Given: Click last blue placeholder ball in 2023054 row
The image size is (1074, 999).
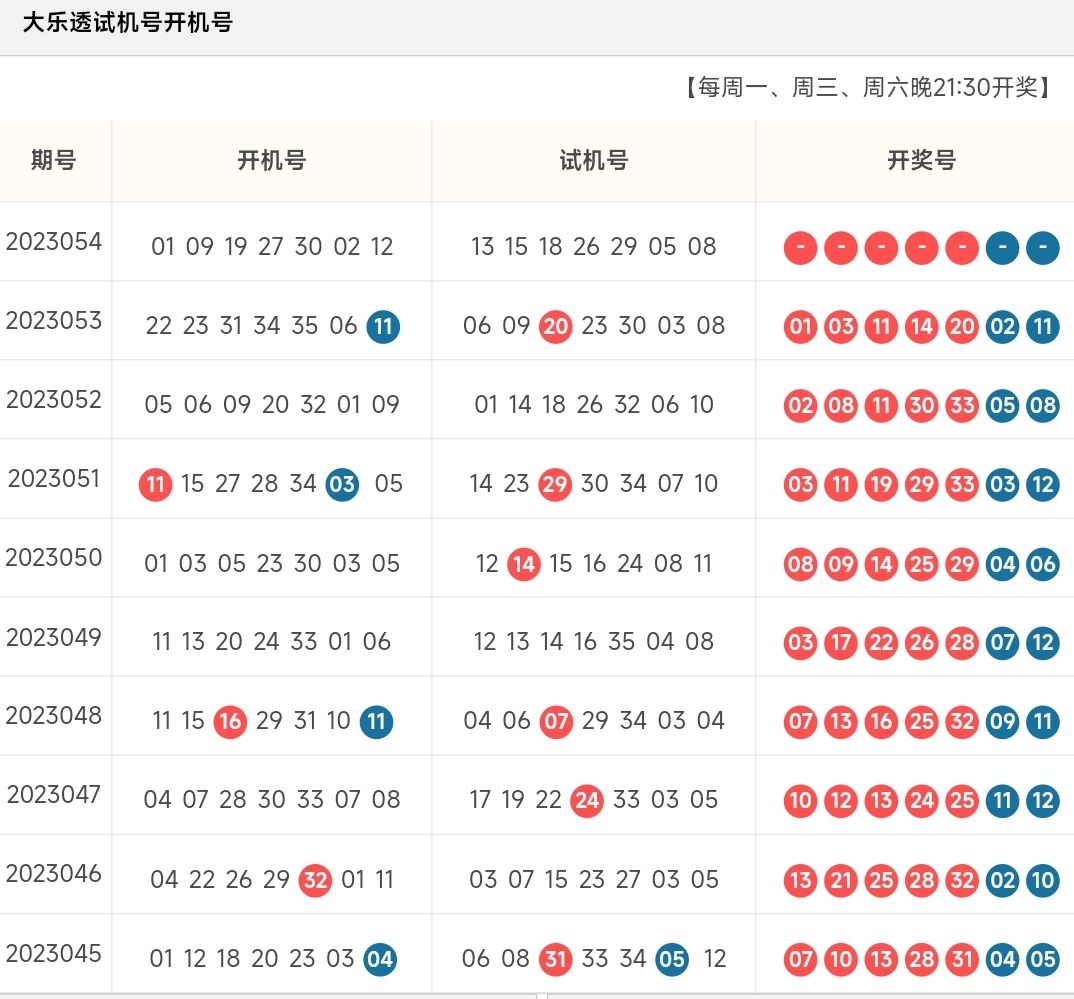Looking at the screenshot, I should click(1042, 247).
